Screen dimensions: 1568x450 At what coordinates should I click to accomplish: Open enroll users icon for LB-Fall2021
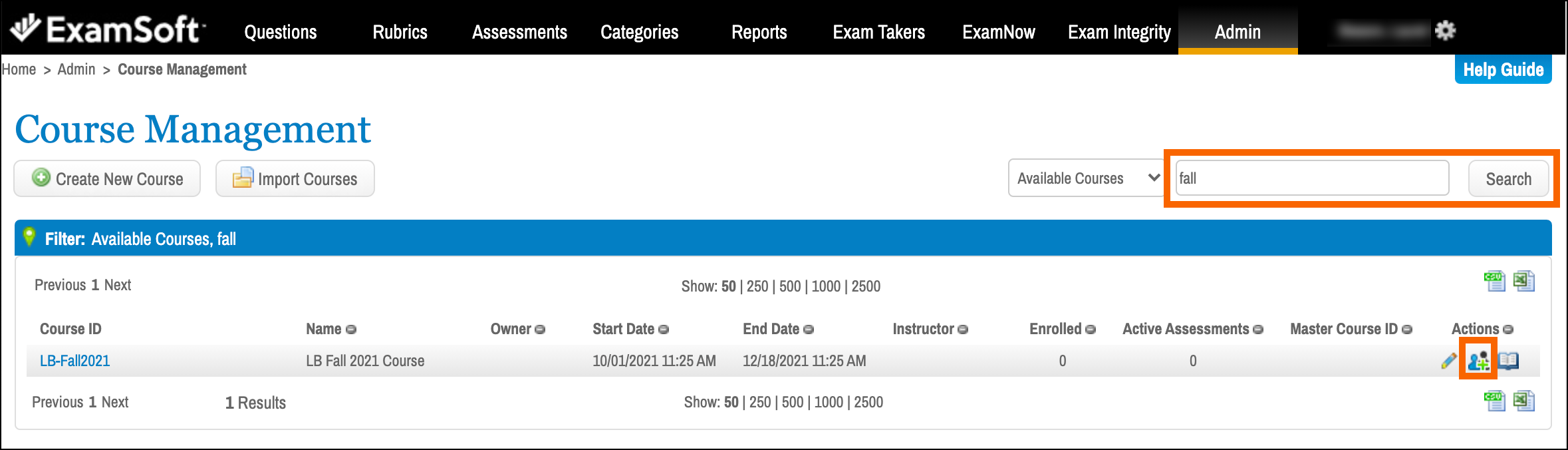coord(1478,361)
